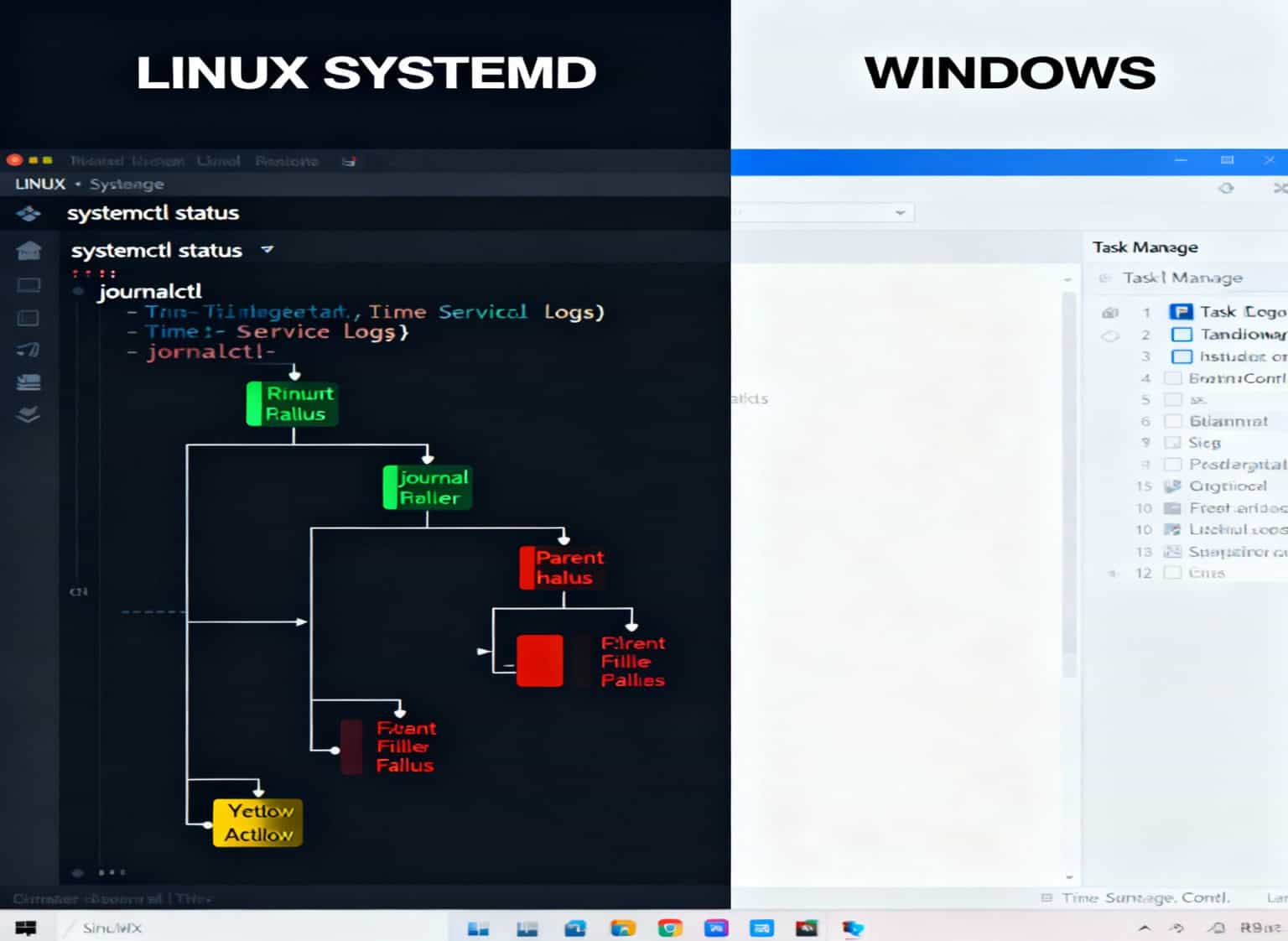The height and width of the screenshot is (941, 1288).
Task: Click the camera icon beside row 1
Action: tap(1110, 313)
